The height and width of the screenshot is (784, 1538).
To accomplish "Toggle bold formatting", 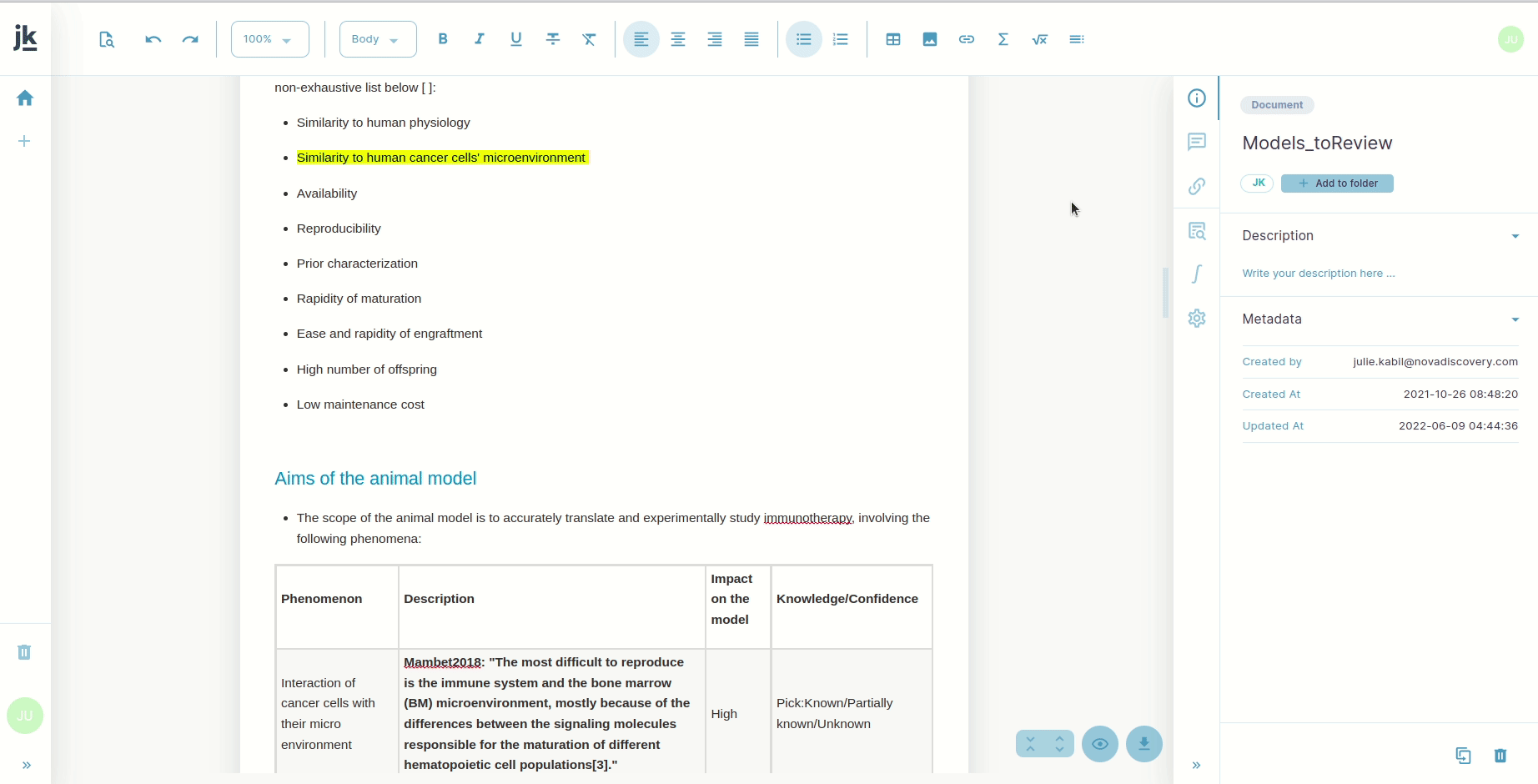I will [443, 39].
